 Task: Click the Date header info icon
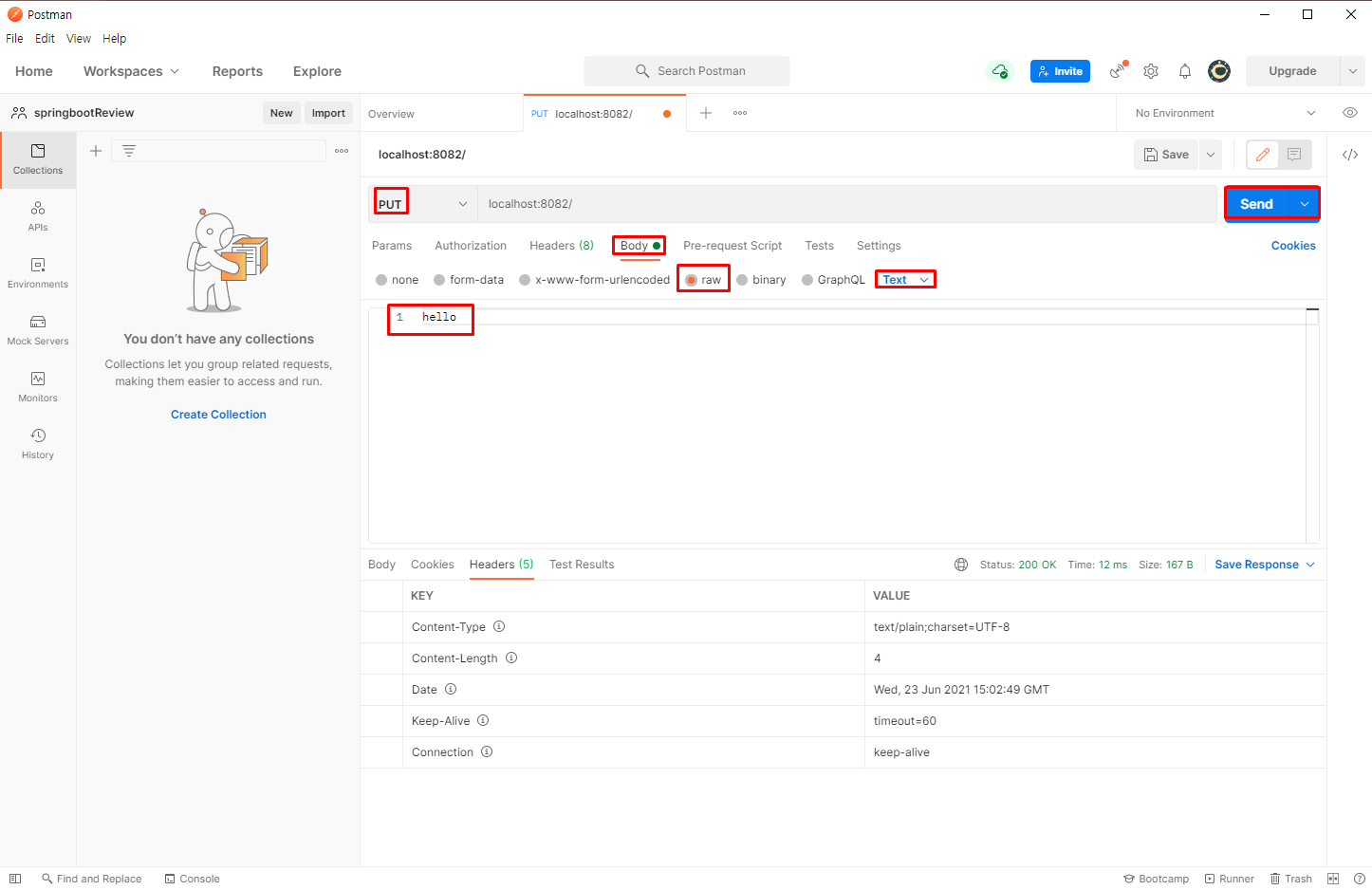pyautogui.click(x=451, y=689)
